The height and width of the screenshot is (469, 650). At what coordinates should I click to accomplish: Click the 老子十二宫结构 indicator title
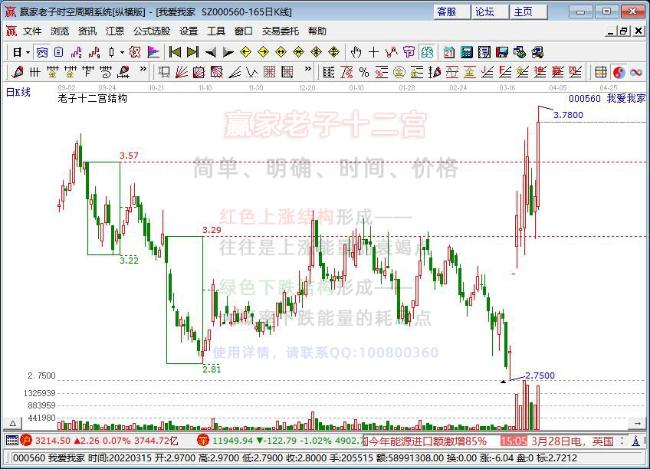[x=92, y=99]
